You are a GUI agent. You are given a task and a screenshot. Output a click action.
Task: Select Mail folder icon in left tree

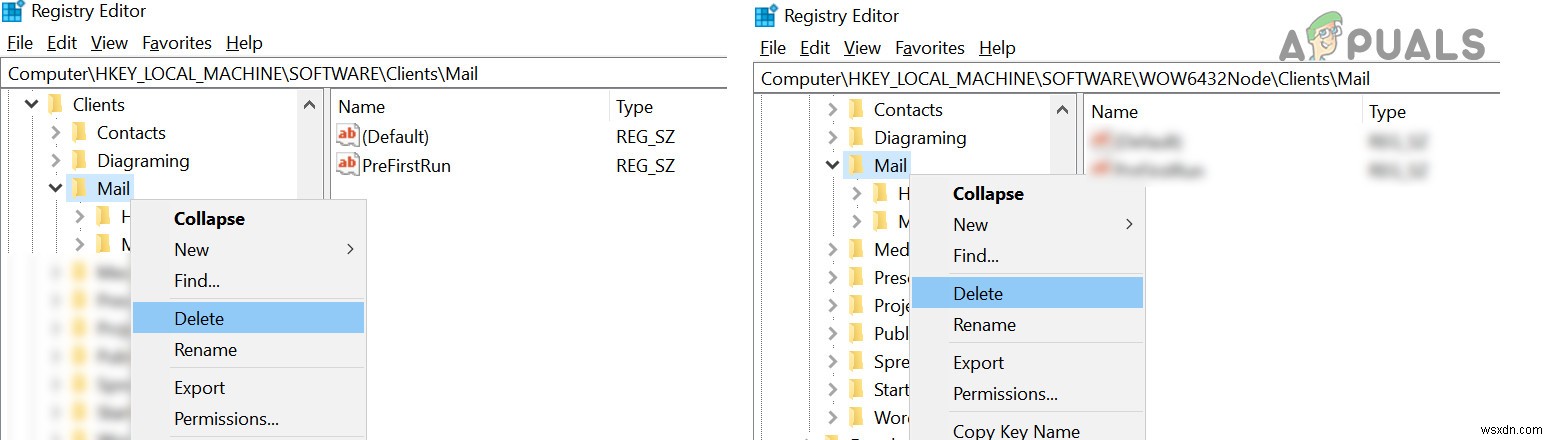coord(80,188)
